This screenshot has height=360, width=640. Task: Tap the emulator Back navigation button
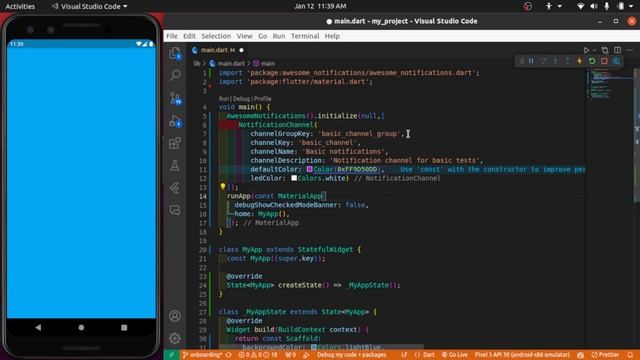click(38, 327)
